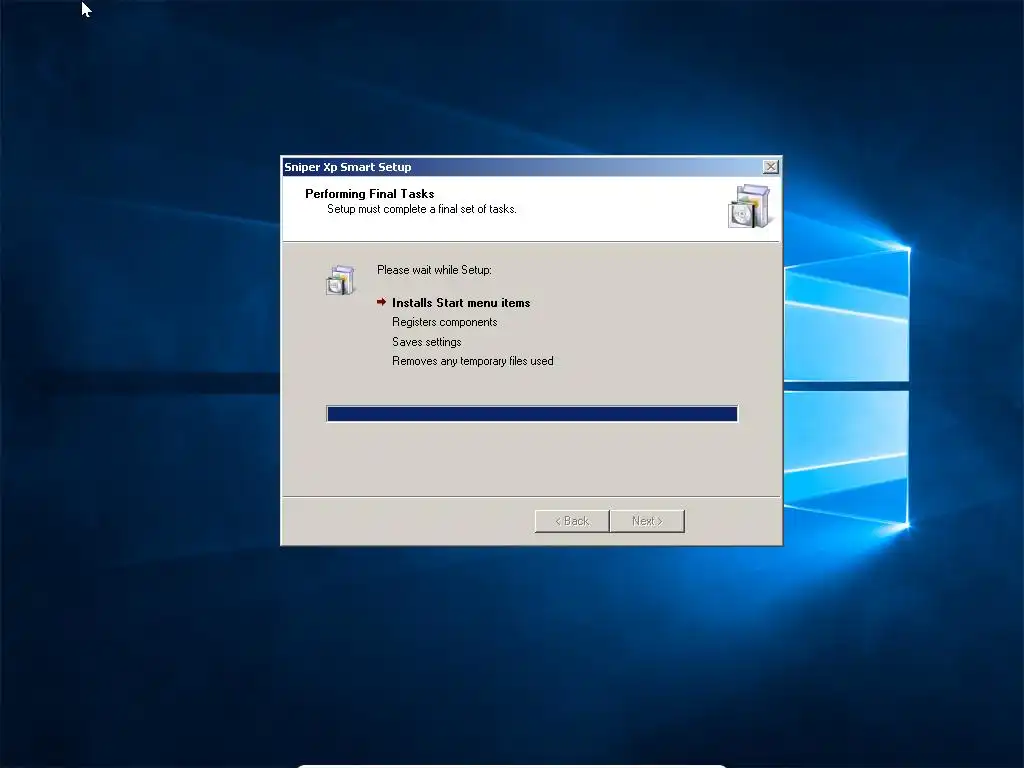Viewport: 1024px width, 768px height.
Task: Select 'Registers components' text
Action: [x=445, y=322]
